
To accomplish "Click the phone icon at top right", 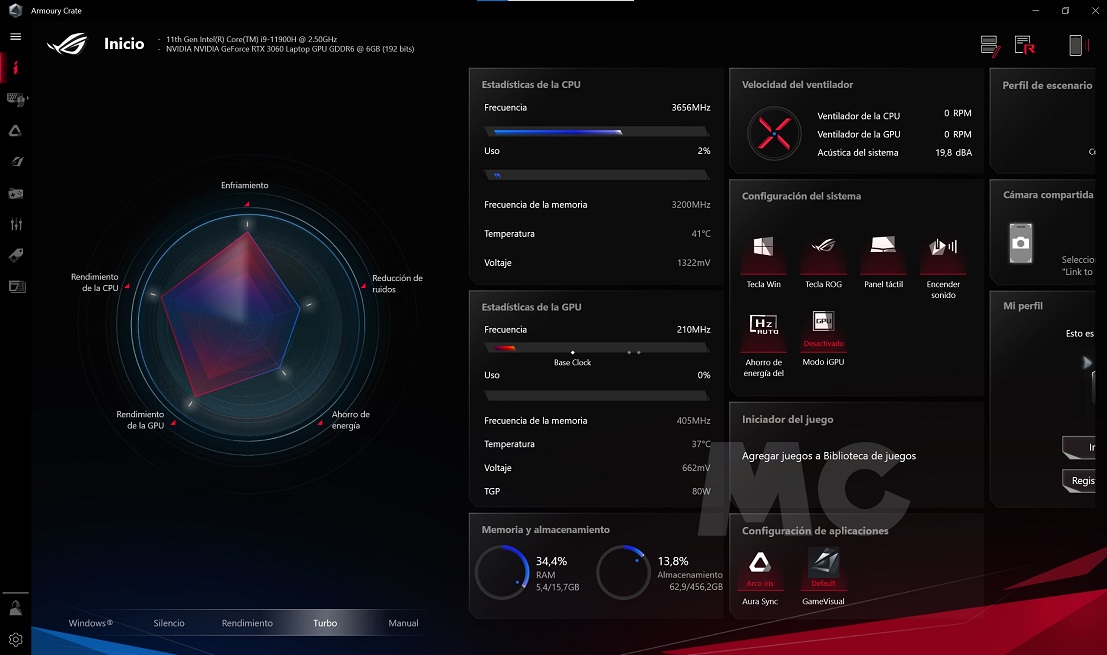I will coord(1076,45).
